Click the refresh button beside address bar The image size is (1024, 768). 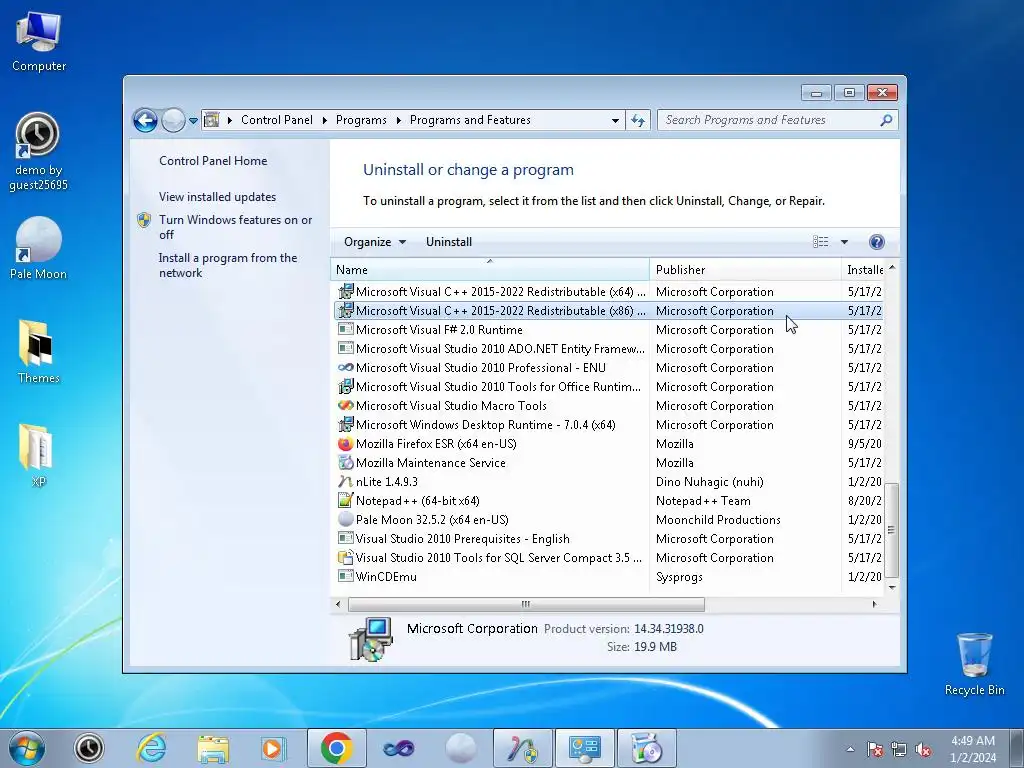tap(638, 120)
